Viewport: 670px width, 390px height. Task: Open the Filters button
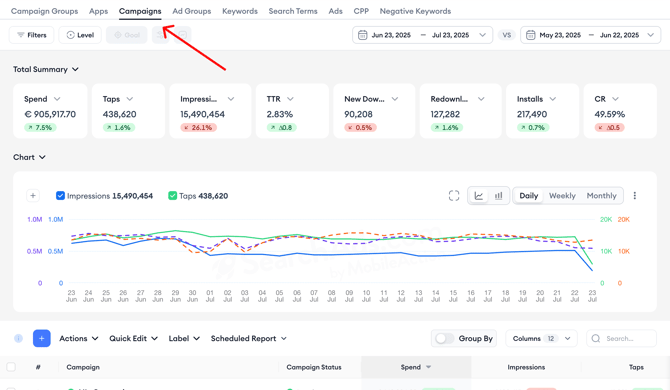pos(32,35)
